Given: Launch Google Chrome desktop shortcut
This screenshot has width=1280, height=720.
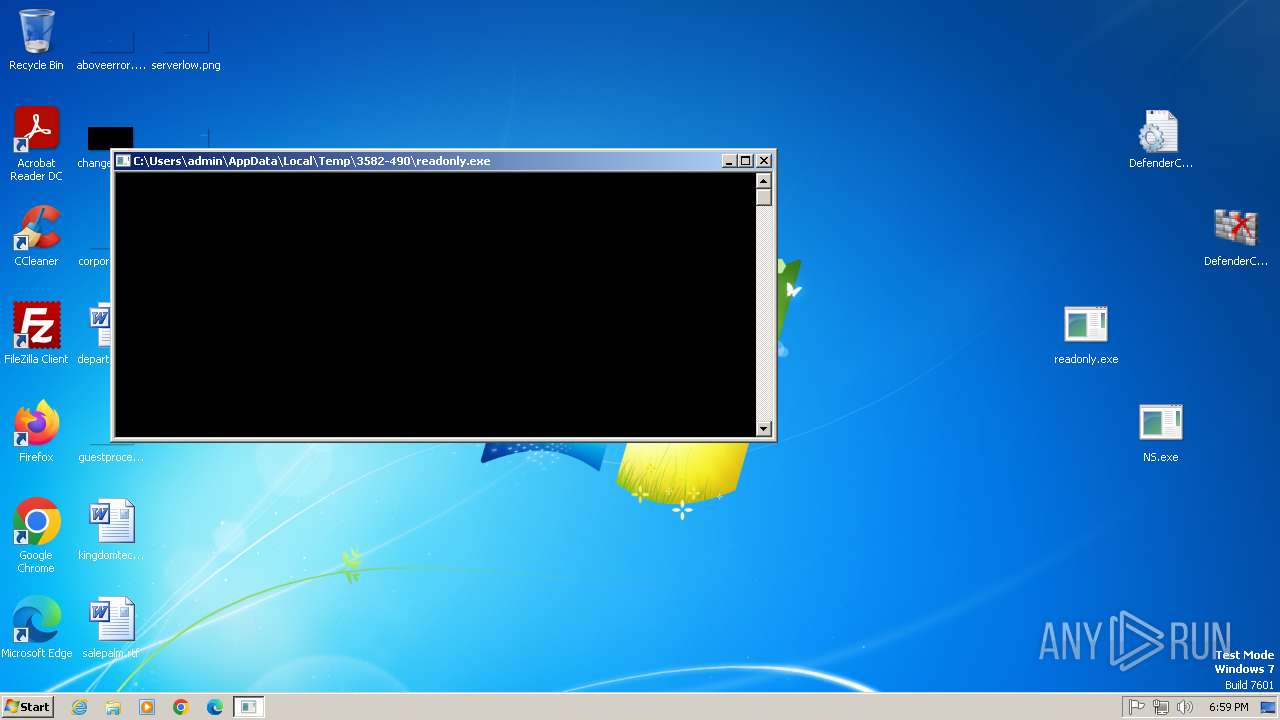Looking at the screenshot, I should 36,535.
